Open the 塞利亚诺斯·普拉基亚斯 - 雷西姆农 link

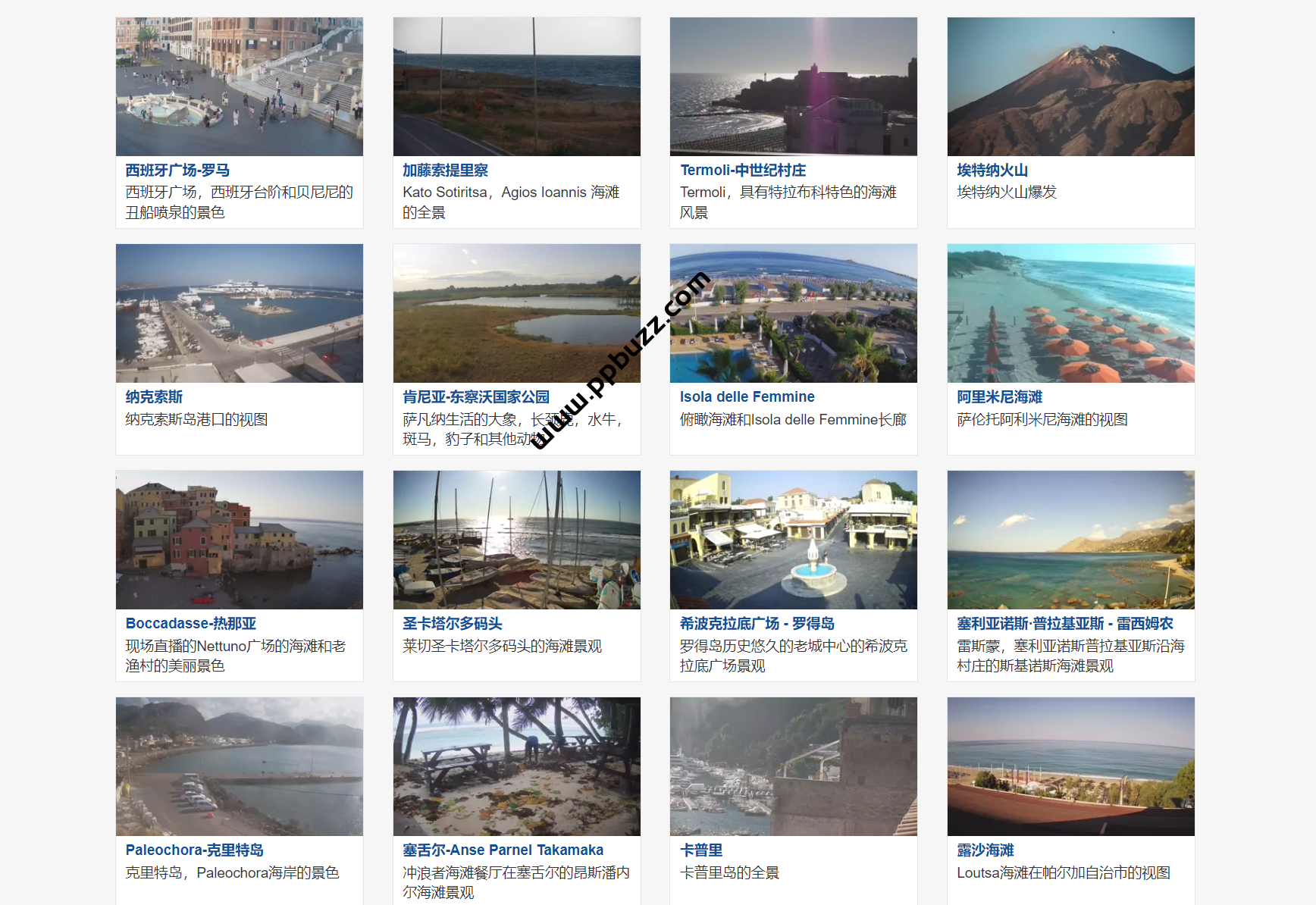click(x=1064, y=624)
